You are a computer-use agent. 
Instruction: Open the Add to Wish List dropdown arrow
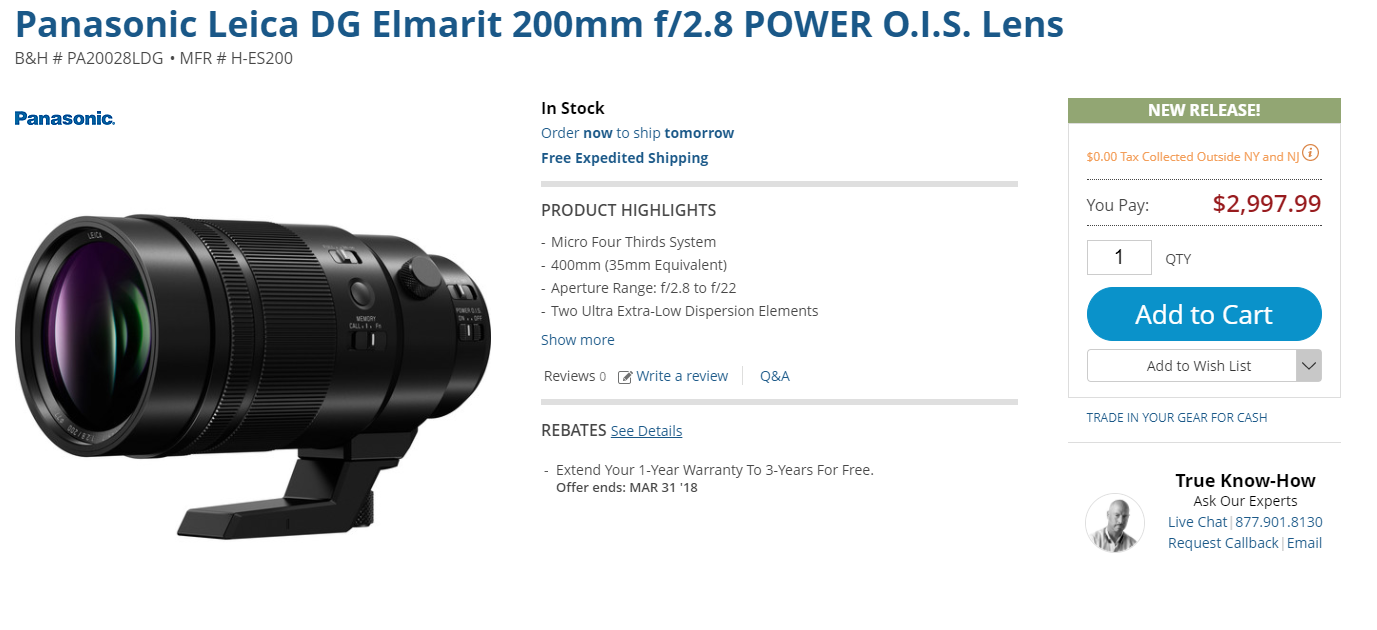click(x=1309, y=366)
